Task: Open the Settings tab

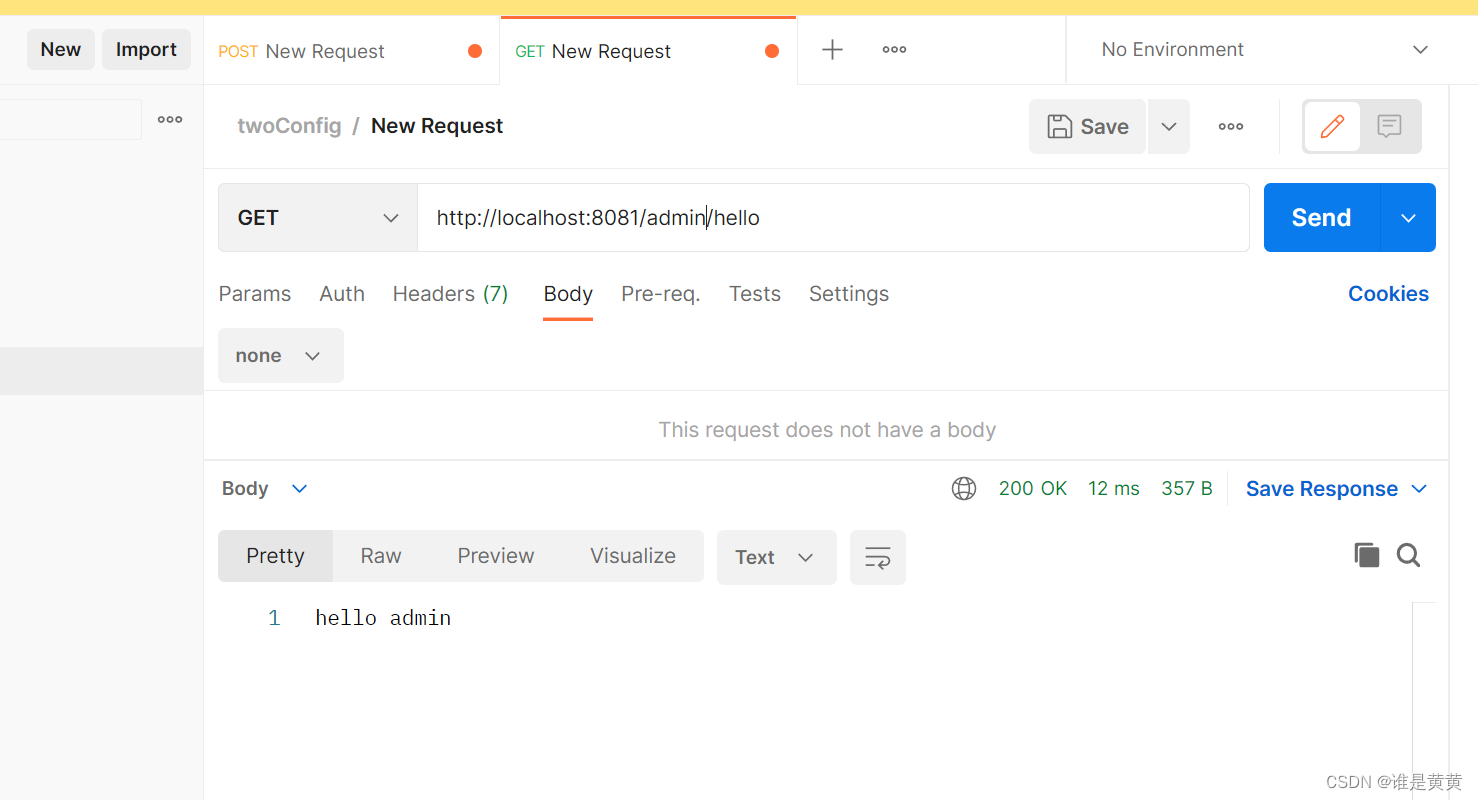Action: point(849,294)
